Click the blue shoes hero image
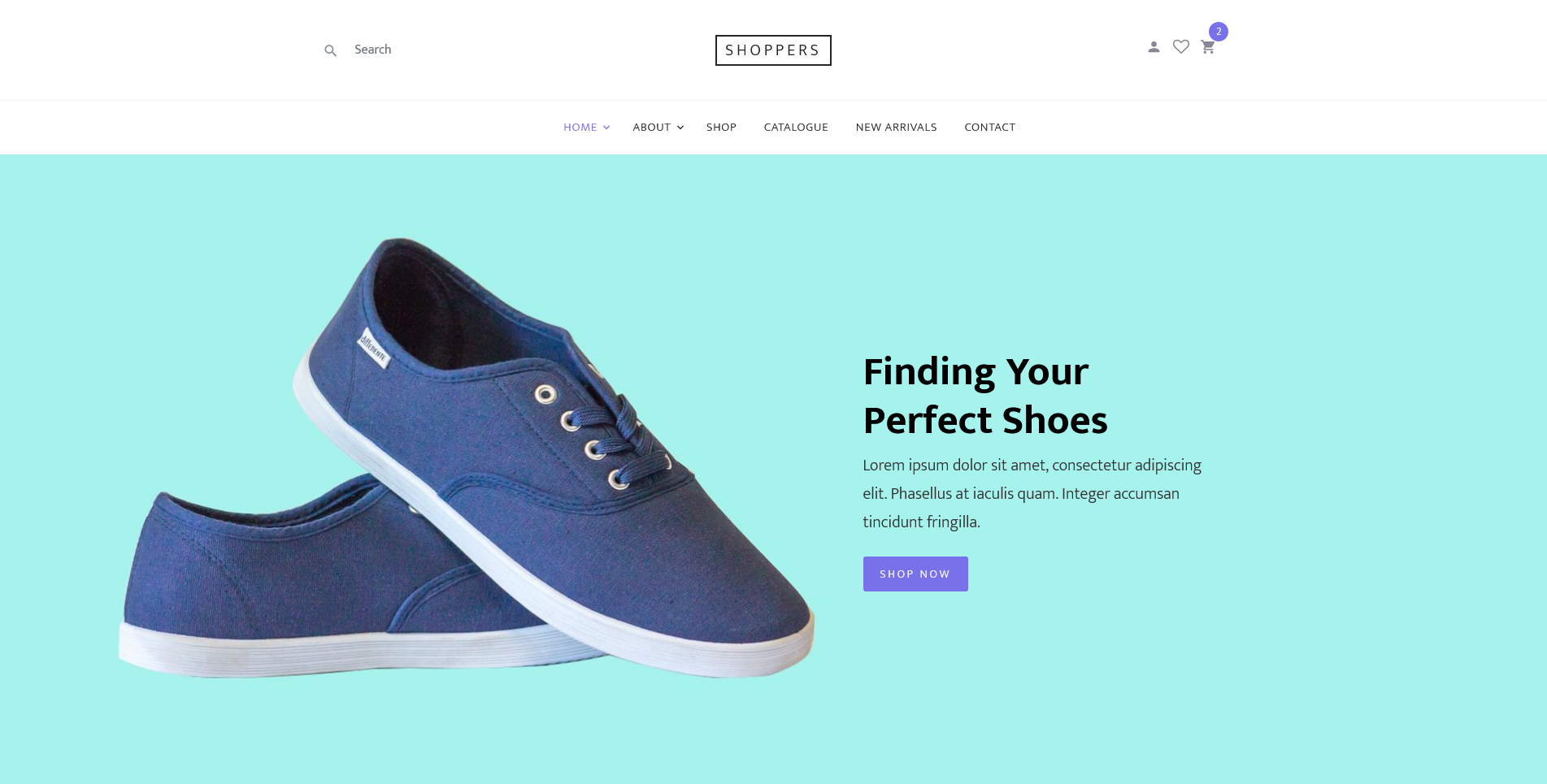This screenshot has width=1547, height=784. pos(467,457)
